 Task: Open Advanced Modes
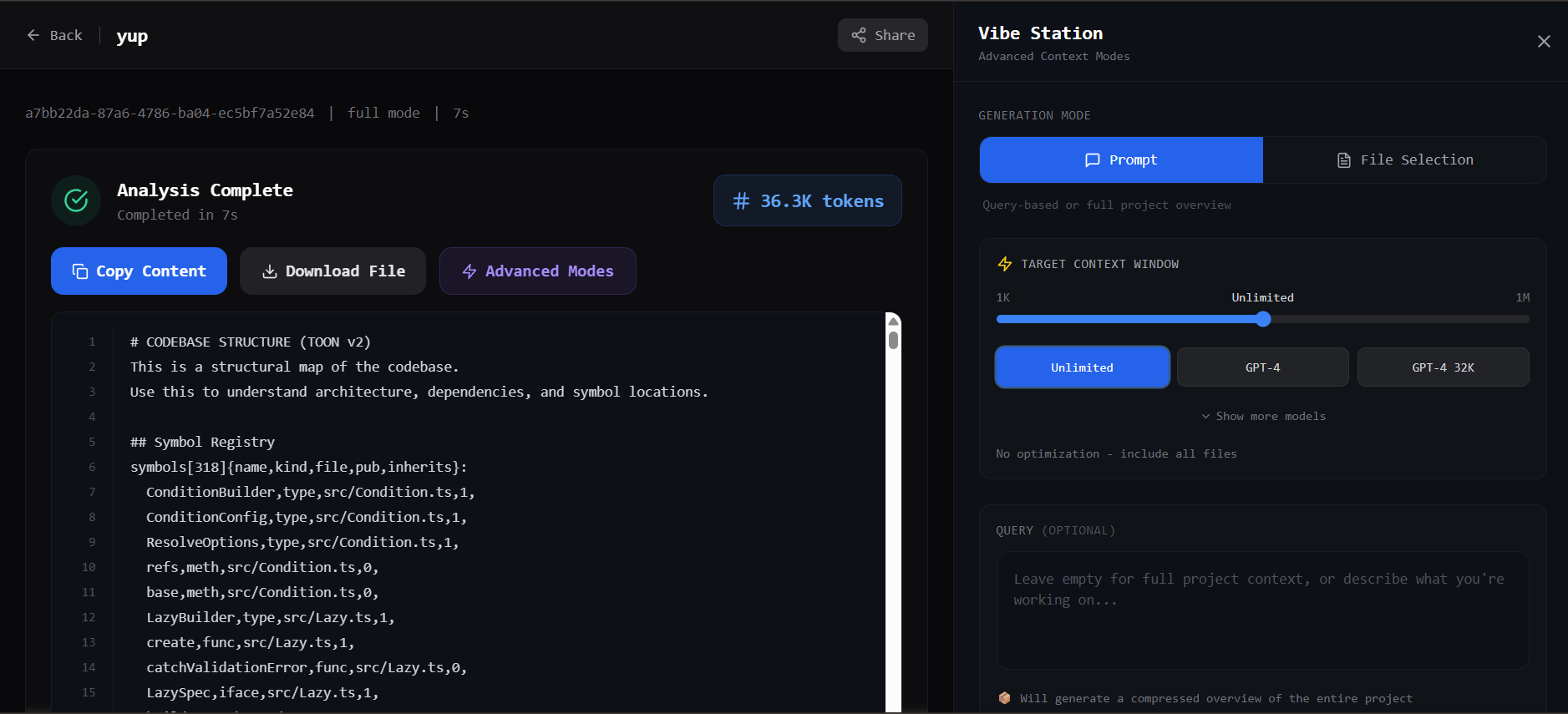click(x=538, y=271)
